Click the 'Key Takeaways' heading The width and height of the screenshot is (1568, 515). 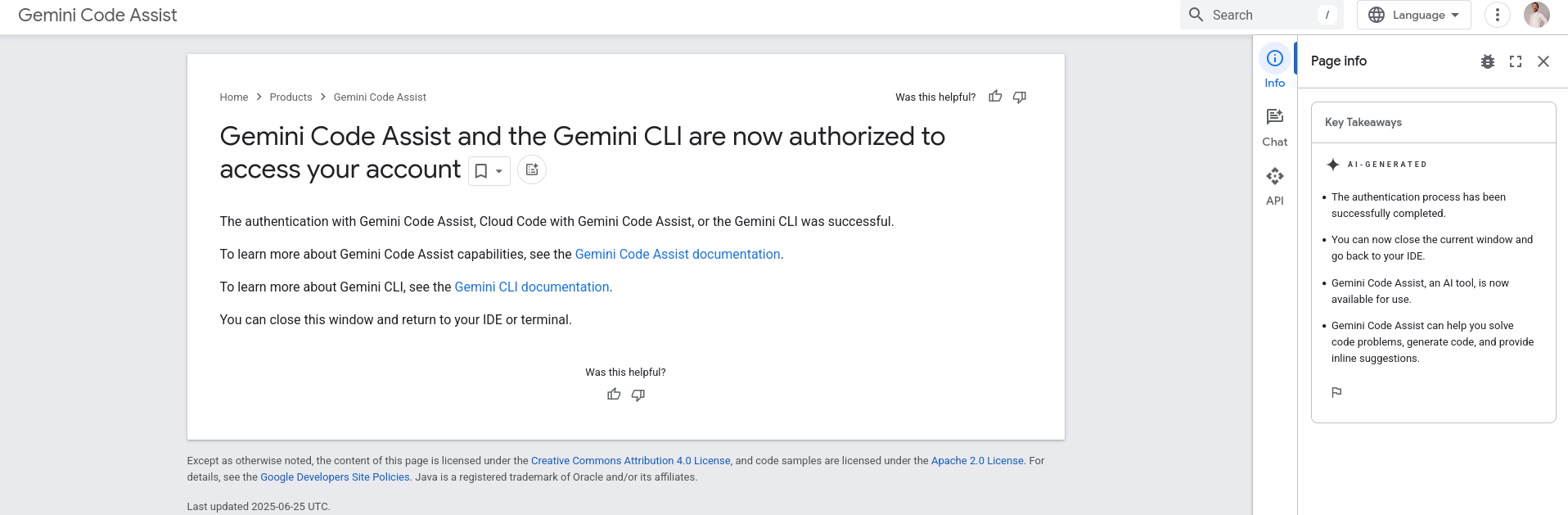point(1363,123)
